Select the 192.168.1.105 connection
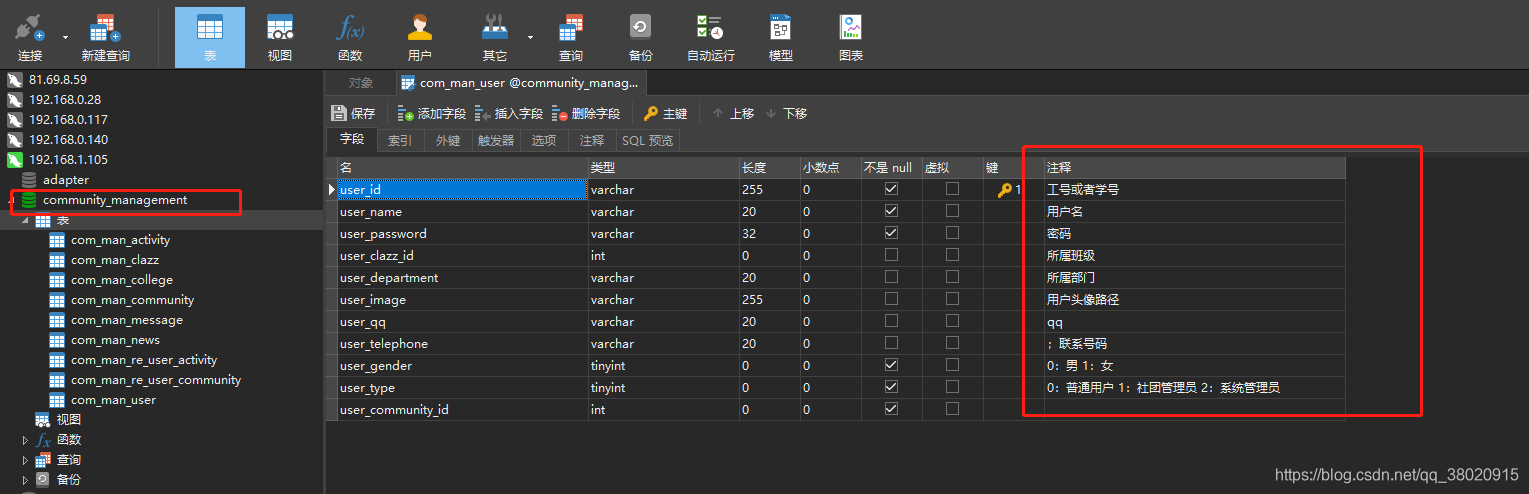 point(68,159)
